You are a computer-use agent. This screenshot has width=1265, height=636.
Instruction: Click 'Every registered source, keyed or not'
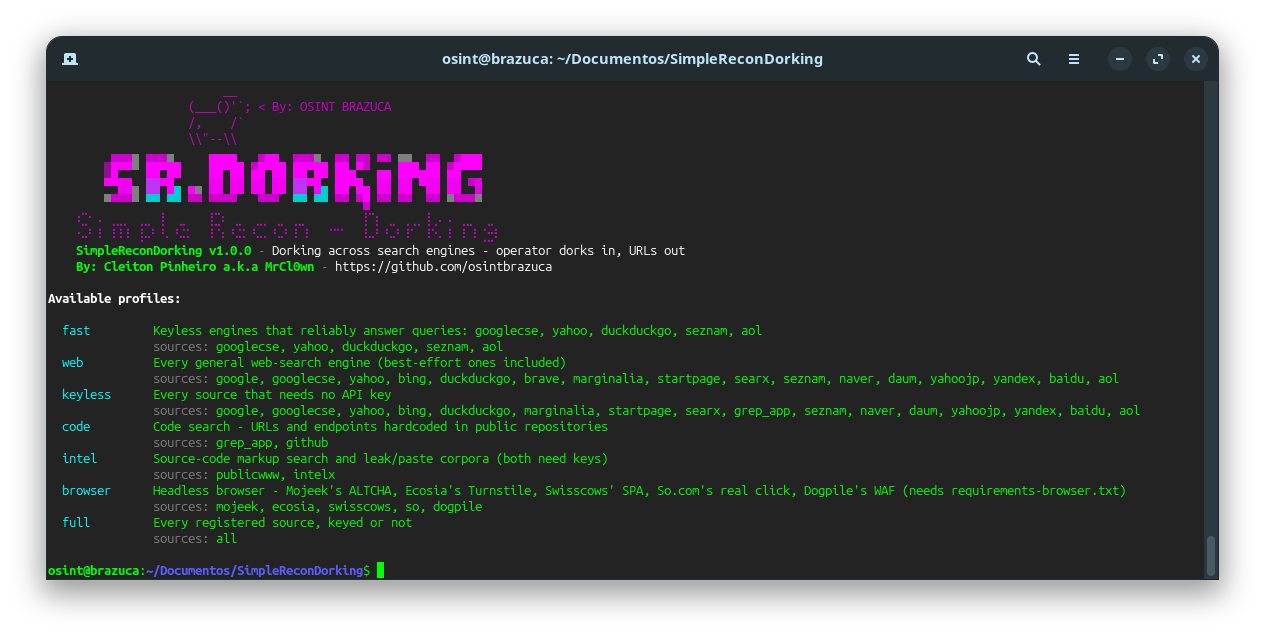pos(282,523)
